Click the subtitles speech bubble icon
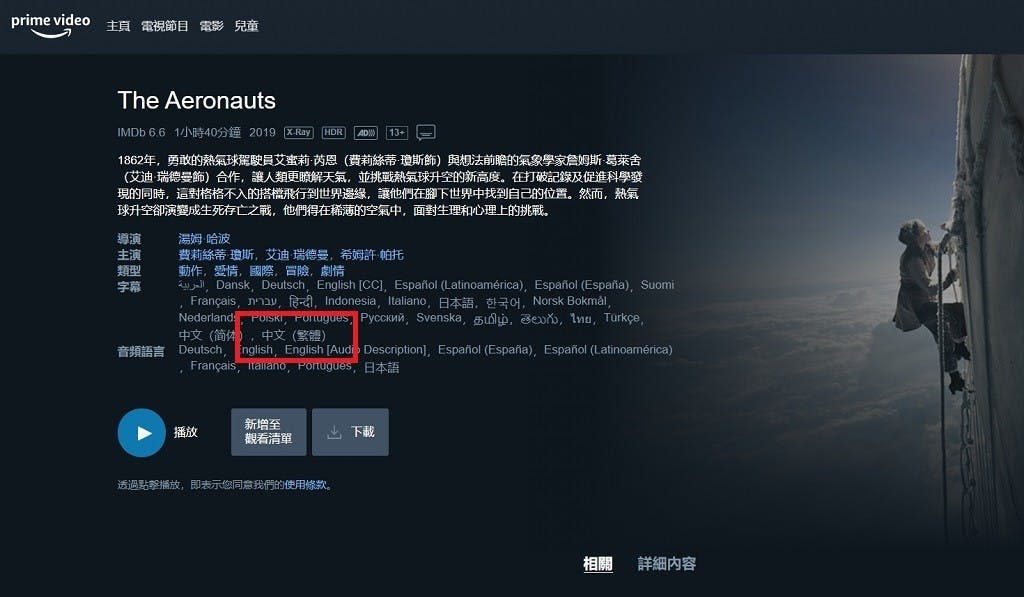Image resolution: width=1024 pixels, height=597 pixels. point(426,133)
